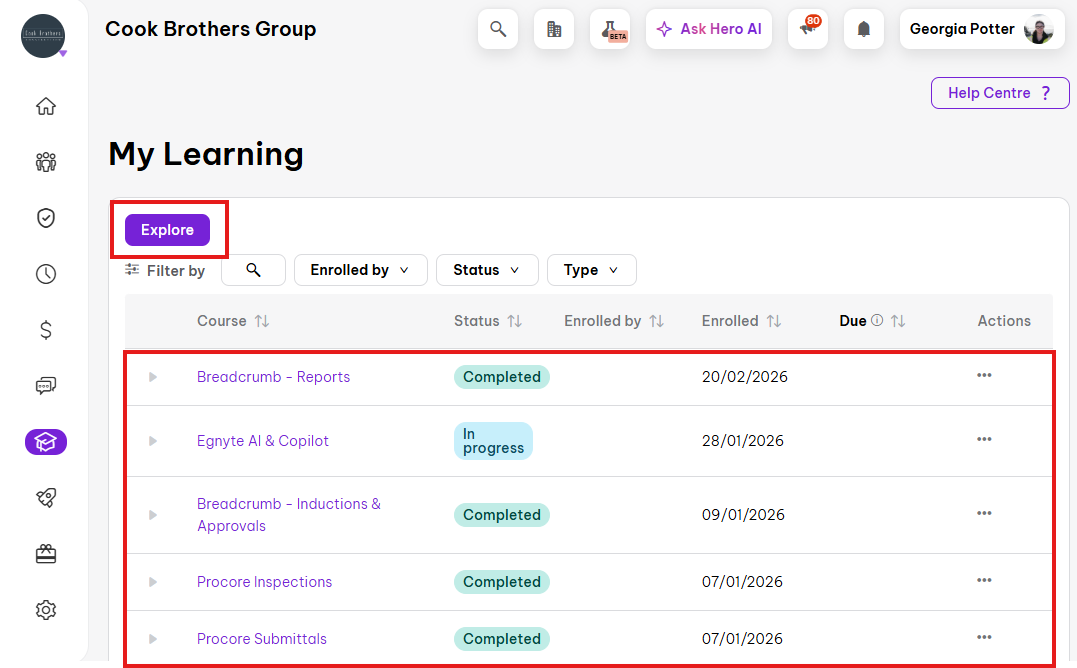This screenshot has width=1077, height=668.
Task: Open actions menu for Egnyte AI & Copilot
Action: pyautogui.click(x=984, y=439)
